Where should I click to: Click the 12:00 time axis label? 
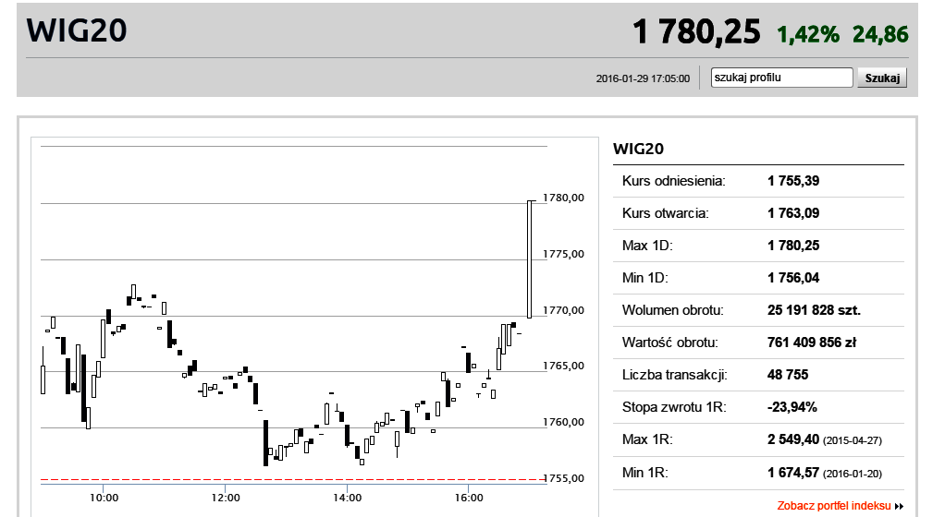[225, 498]
